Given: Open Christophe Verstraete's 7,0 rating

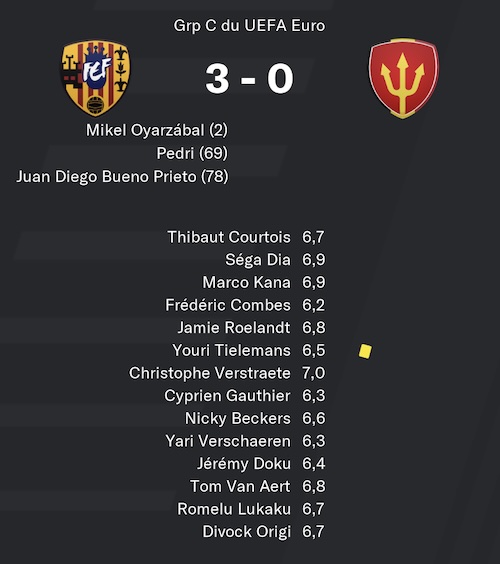Looking at the screenshot, I should [314, 373].
